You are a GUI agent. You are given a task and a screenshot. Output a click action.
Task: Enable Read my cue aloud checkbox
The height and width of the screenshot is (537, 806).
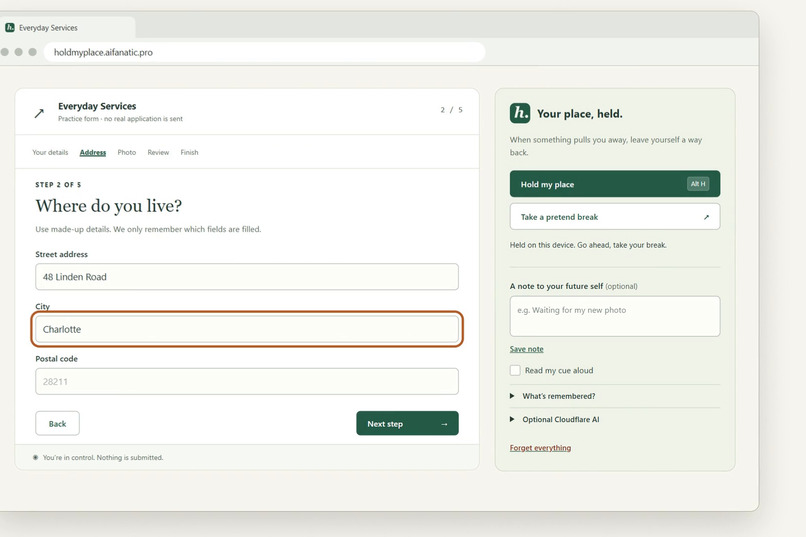pos(515,371)
